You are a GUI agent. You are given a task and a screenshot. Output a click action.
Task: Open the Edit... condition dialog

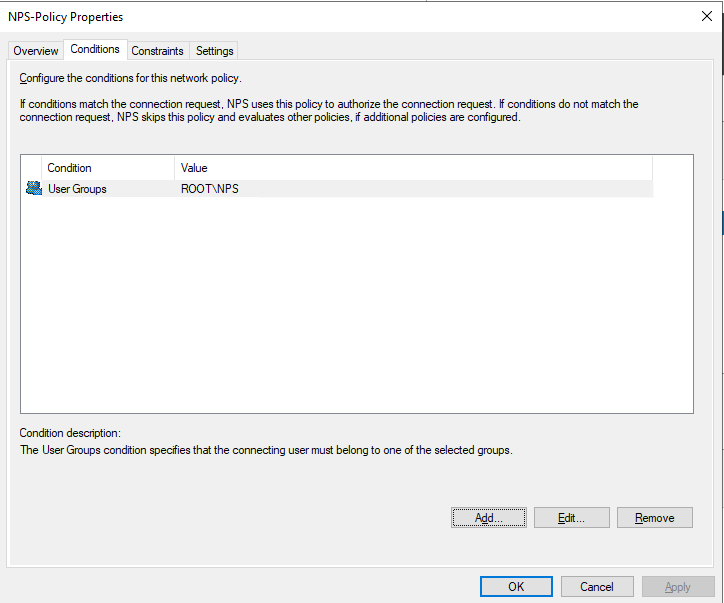(571, 518)
